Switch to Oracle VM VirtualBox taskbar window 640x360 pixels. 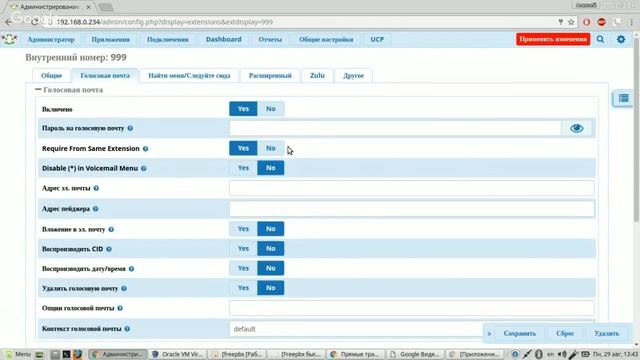pyautogui.click(x=178, y=354)
